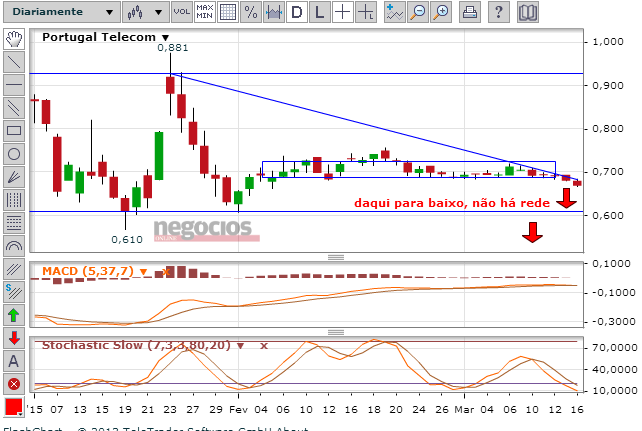Open the Stochastic Slow settings dropdown
Image resolution: width=642 pixels, height=431 pixels.
click(240, 346)
